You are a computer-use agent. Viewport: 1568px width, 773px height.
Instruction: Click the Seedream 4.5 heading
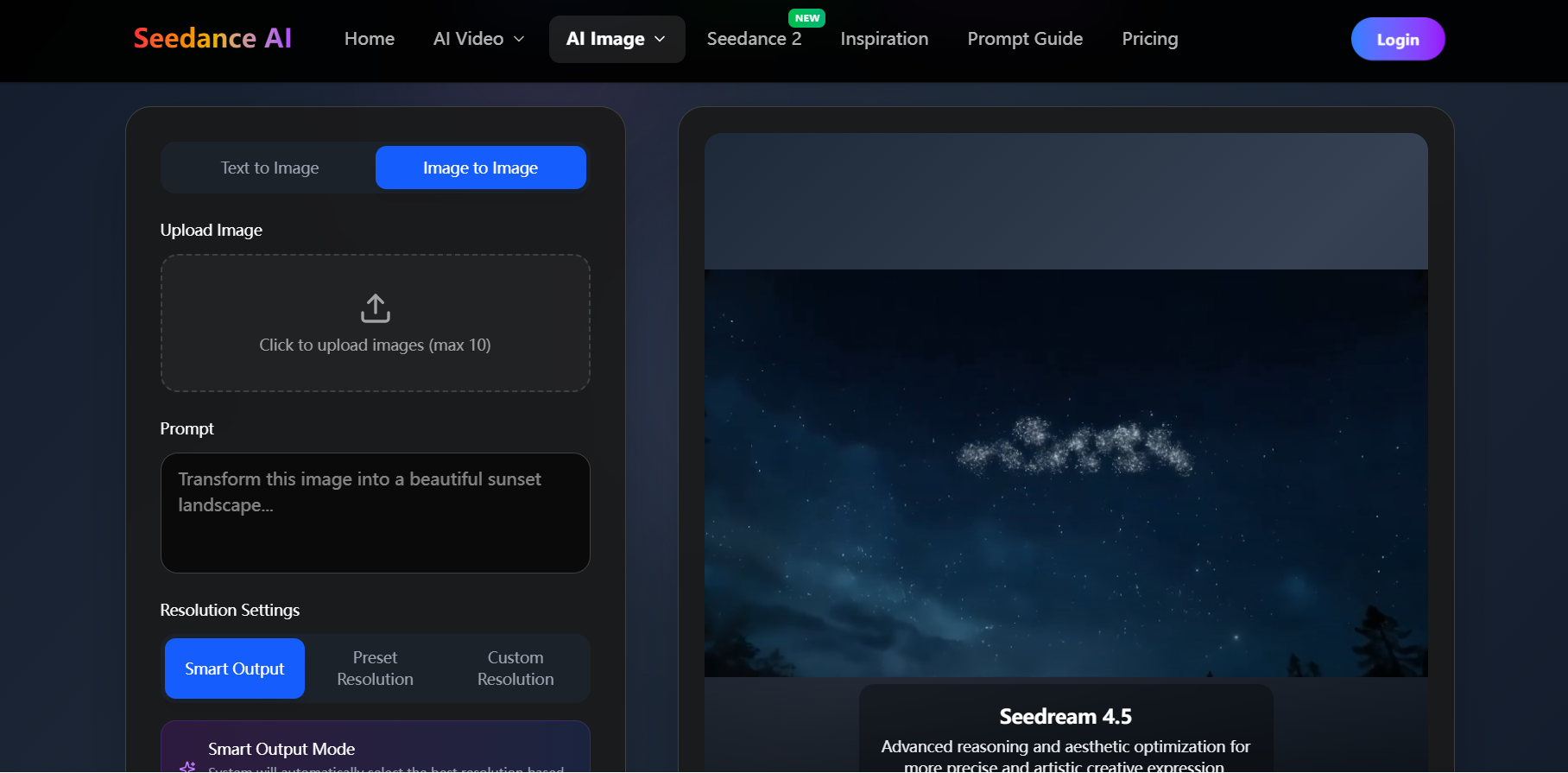1065,716
